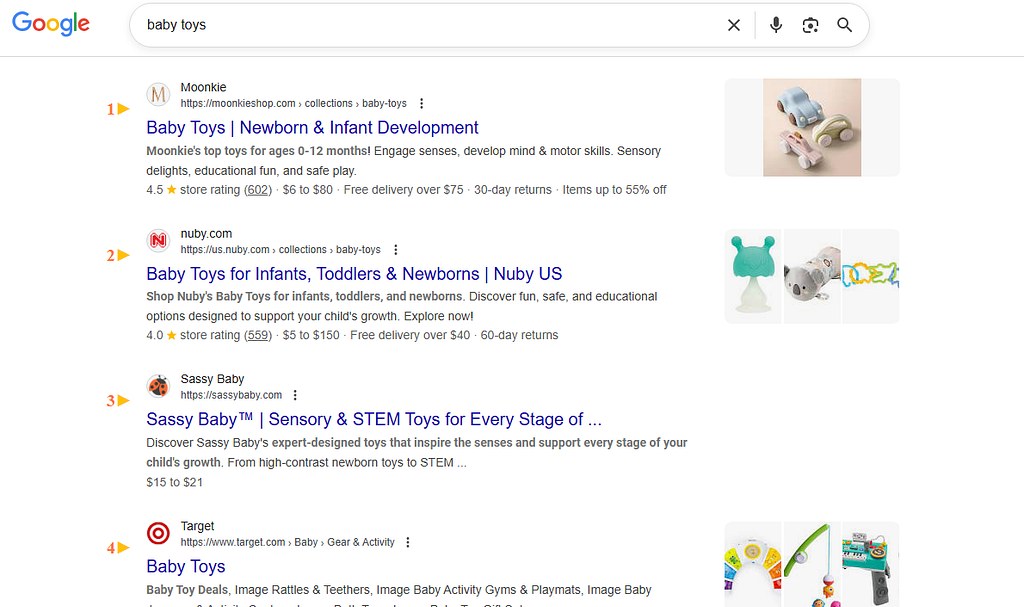Image resolution: width=1024 pixels, height=607 pixels.
Task: Open the three-dot menu for Target result
Action: [x=408, y=542]
